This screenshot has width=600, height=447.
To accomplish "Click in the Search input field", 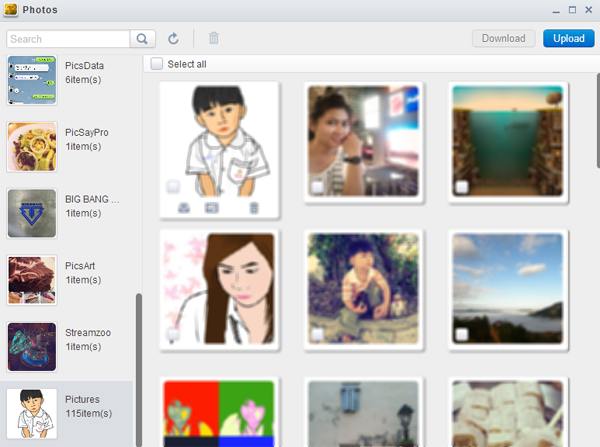I will 68,39.
